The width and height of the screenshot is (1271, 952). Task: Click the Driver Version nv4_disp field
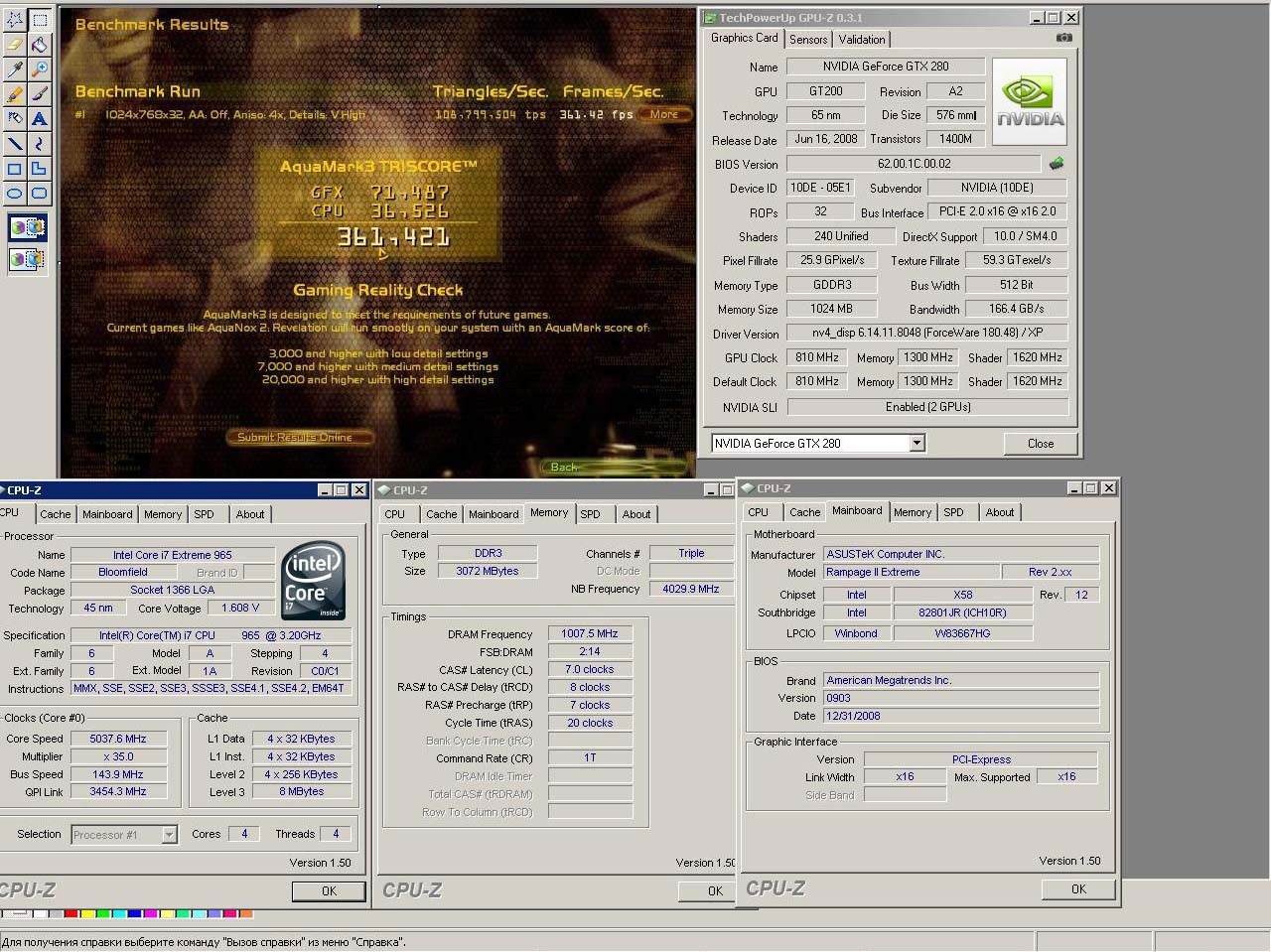click(927, 333)
